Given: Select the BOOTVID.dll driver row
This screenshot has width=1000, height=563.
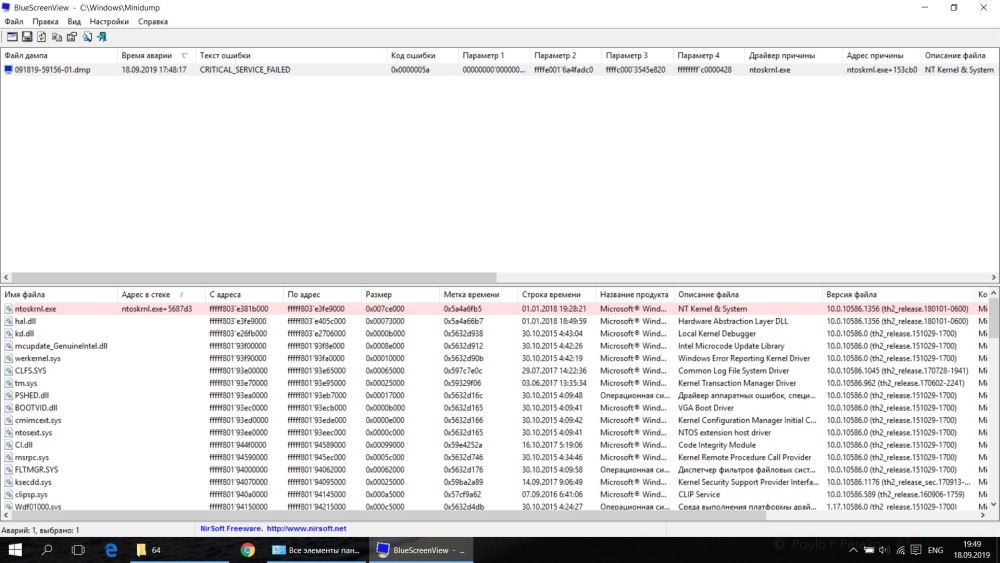Looking at the screenshot, I should (x=494, y=408).
